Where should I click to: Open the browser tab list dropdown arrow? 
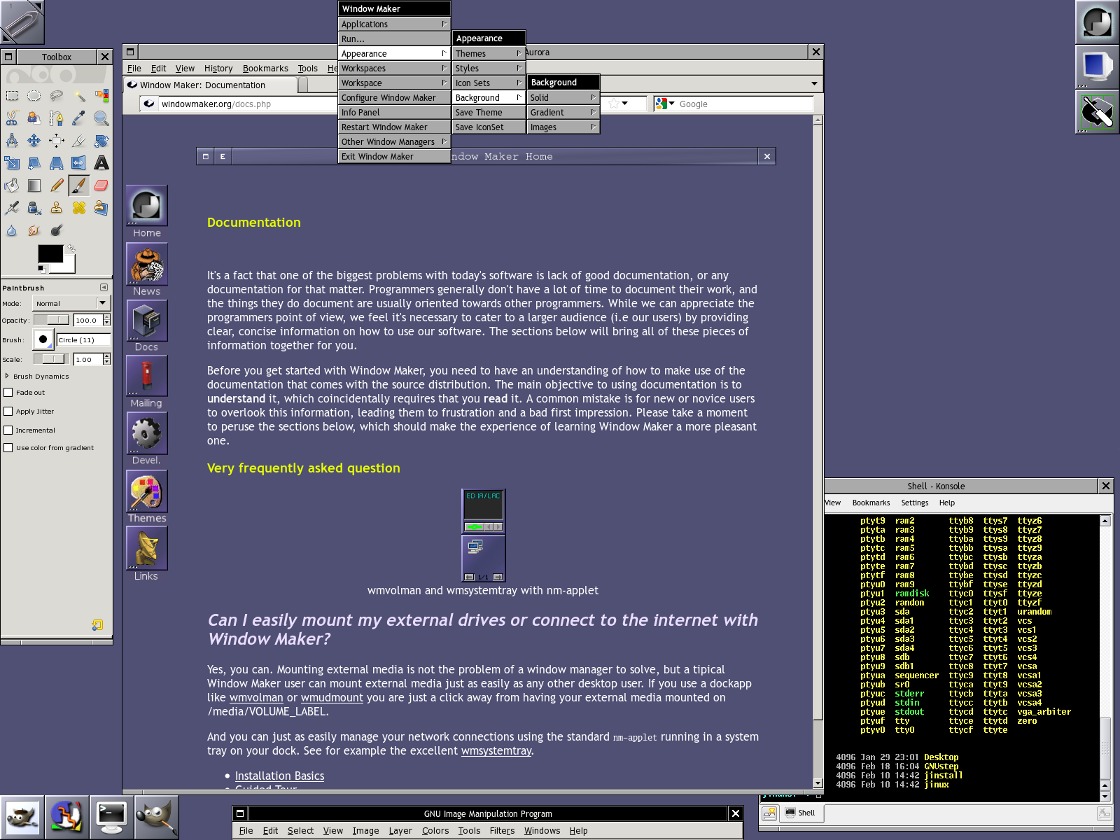[x=814, y=84]
